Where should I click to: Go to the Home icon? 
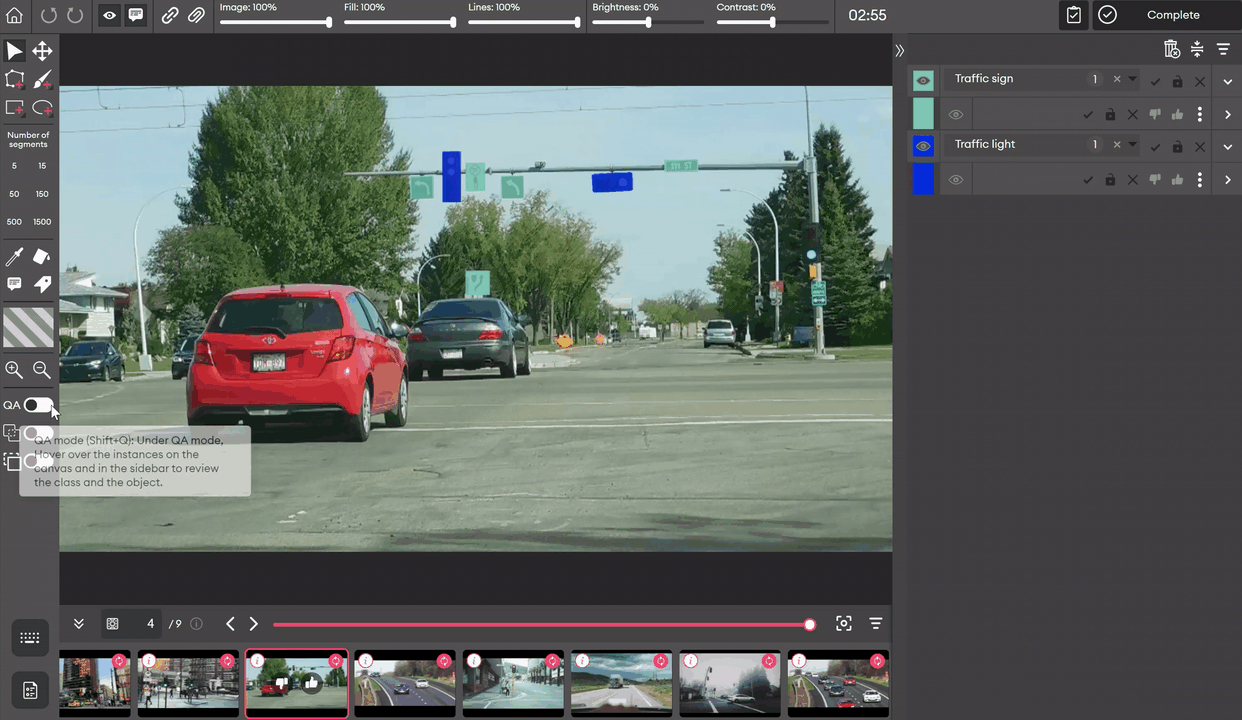(x=14, y=15)
